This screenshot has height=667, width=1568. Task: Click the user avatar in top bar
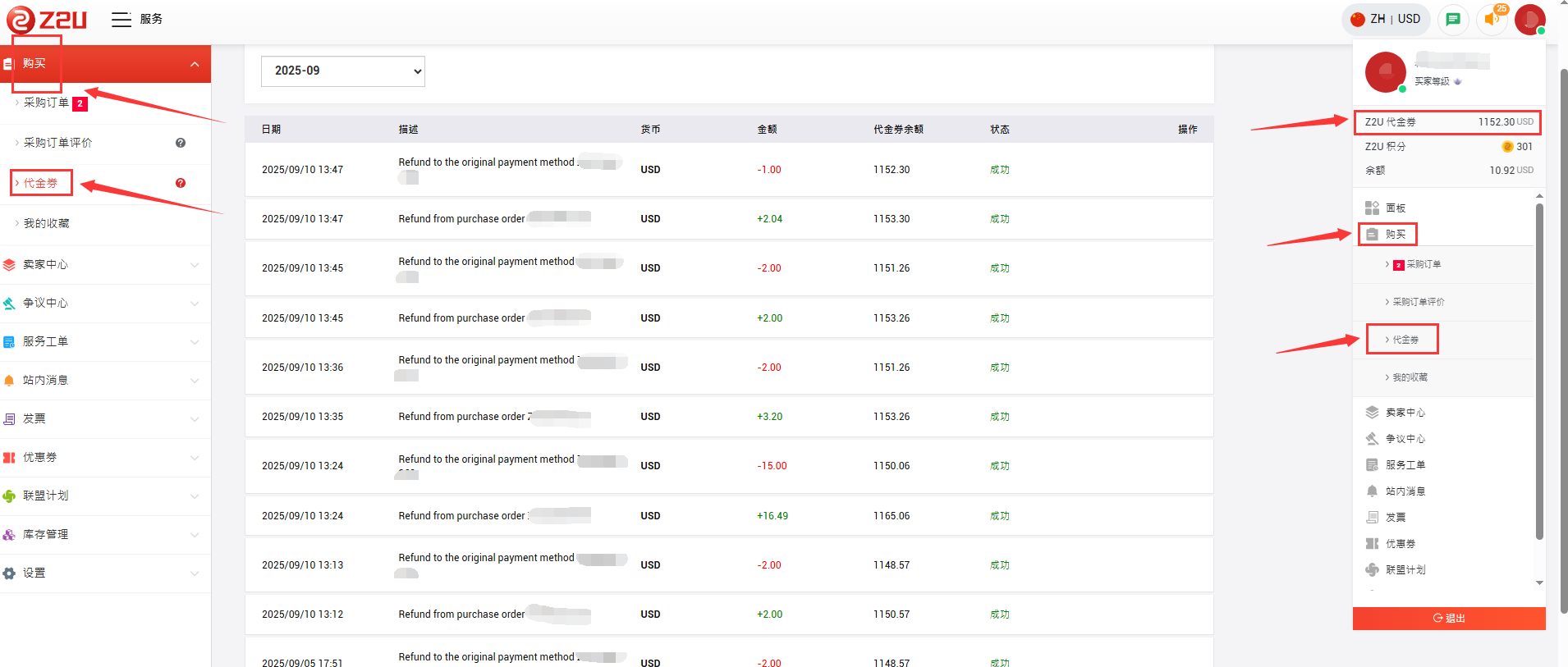tap(1529, 19)
